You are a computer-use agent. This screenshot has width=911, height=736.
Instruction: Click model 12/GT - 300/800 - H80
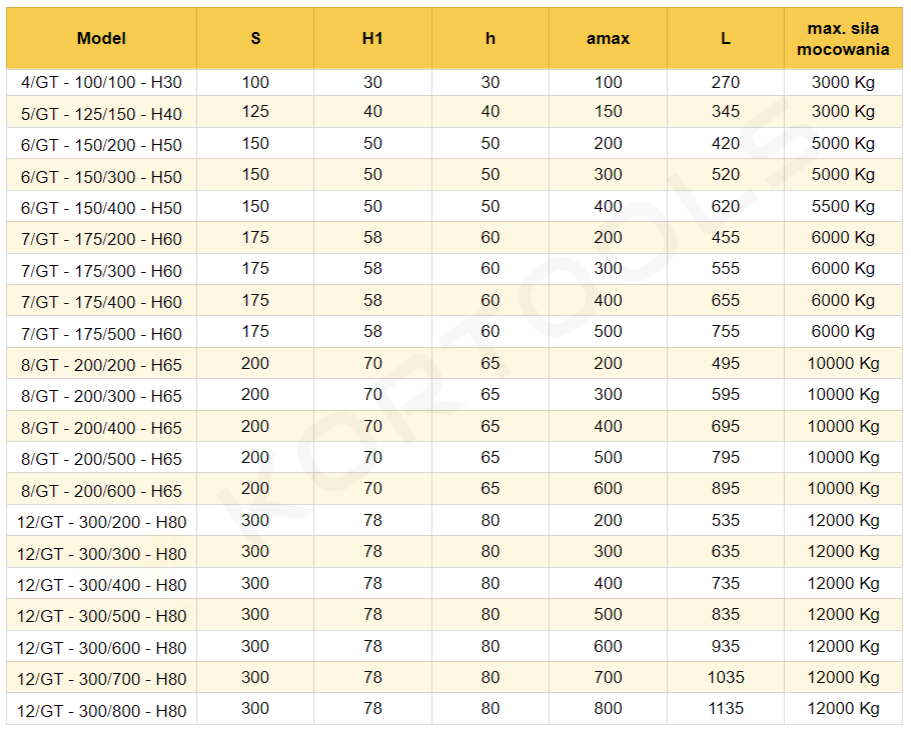pos(101,711)
